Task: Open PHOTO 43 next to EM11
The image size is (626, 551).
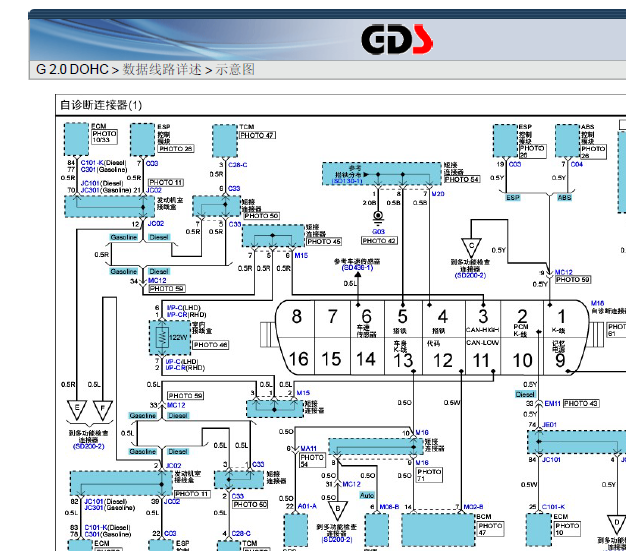Action: [x=581, y=404]
